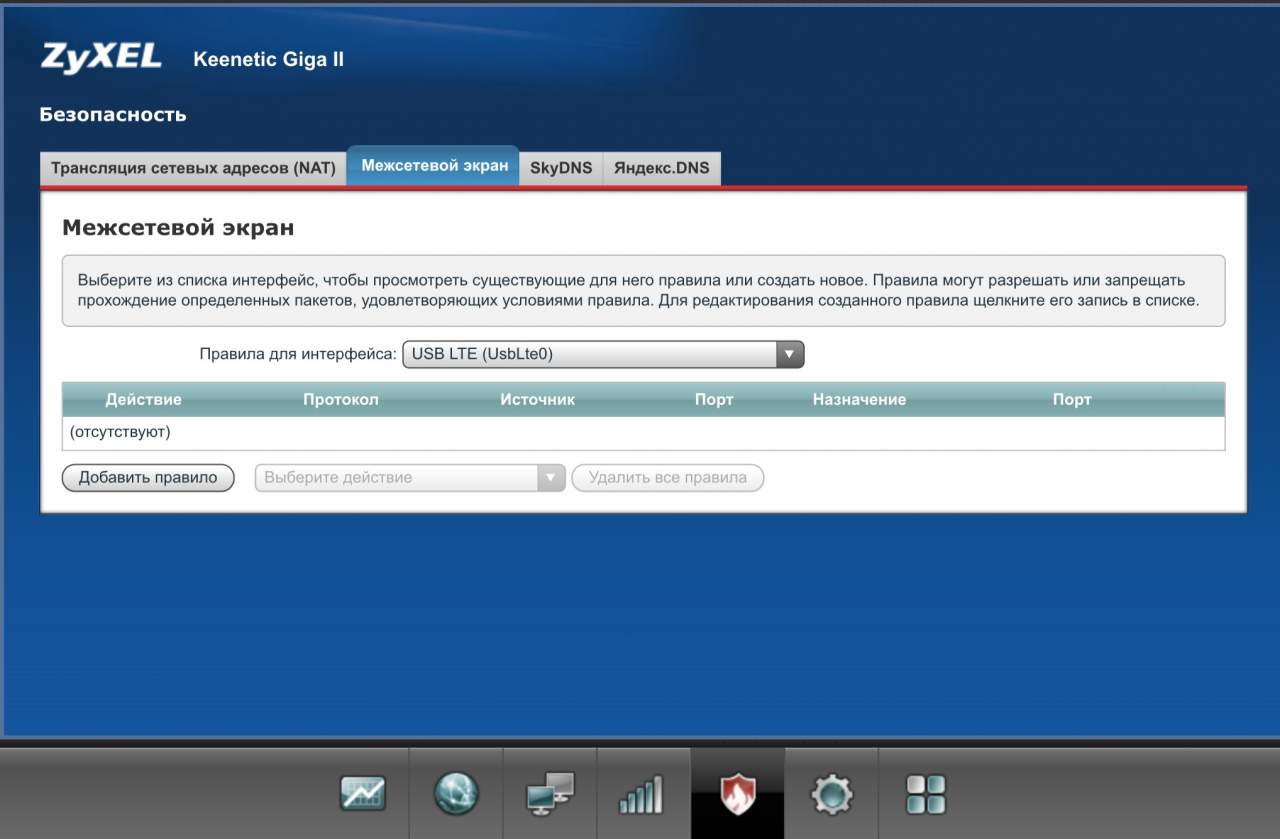Click the Назначение column header

click(x=860, y=400)
